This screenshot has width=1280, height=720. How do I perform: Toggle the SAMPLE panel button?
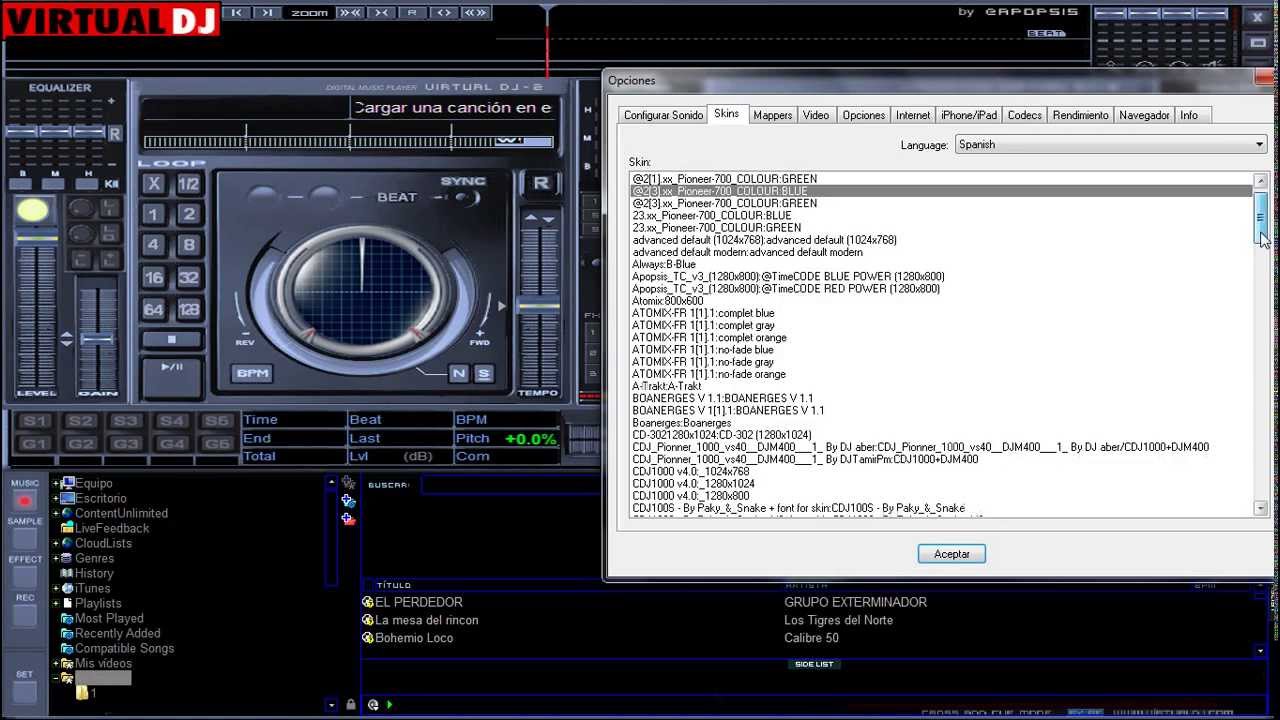pos(25,538)
